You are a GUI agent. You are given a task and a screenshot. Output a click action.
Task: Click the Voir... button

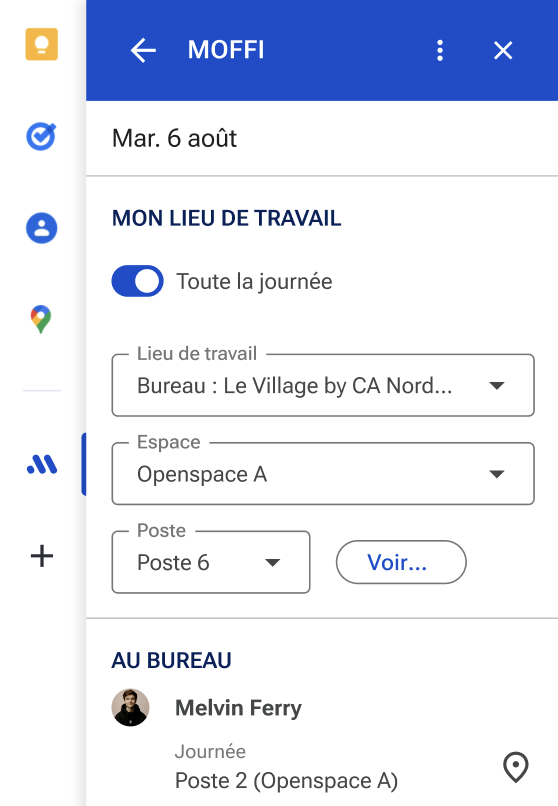click(401, 562)
